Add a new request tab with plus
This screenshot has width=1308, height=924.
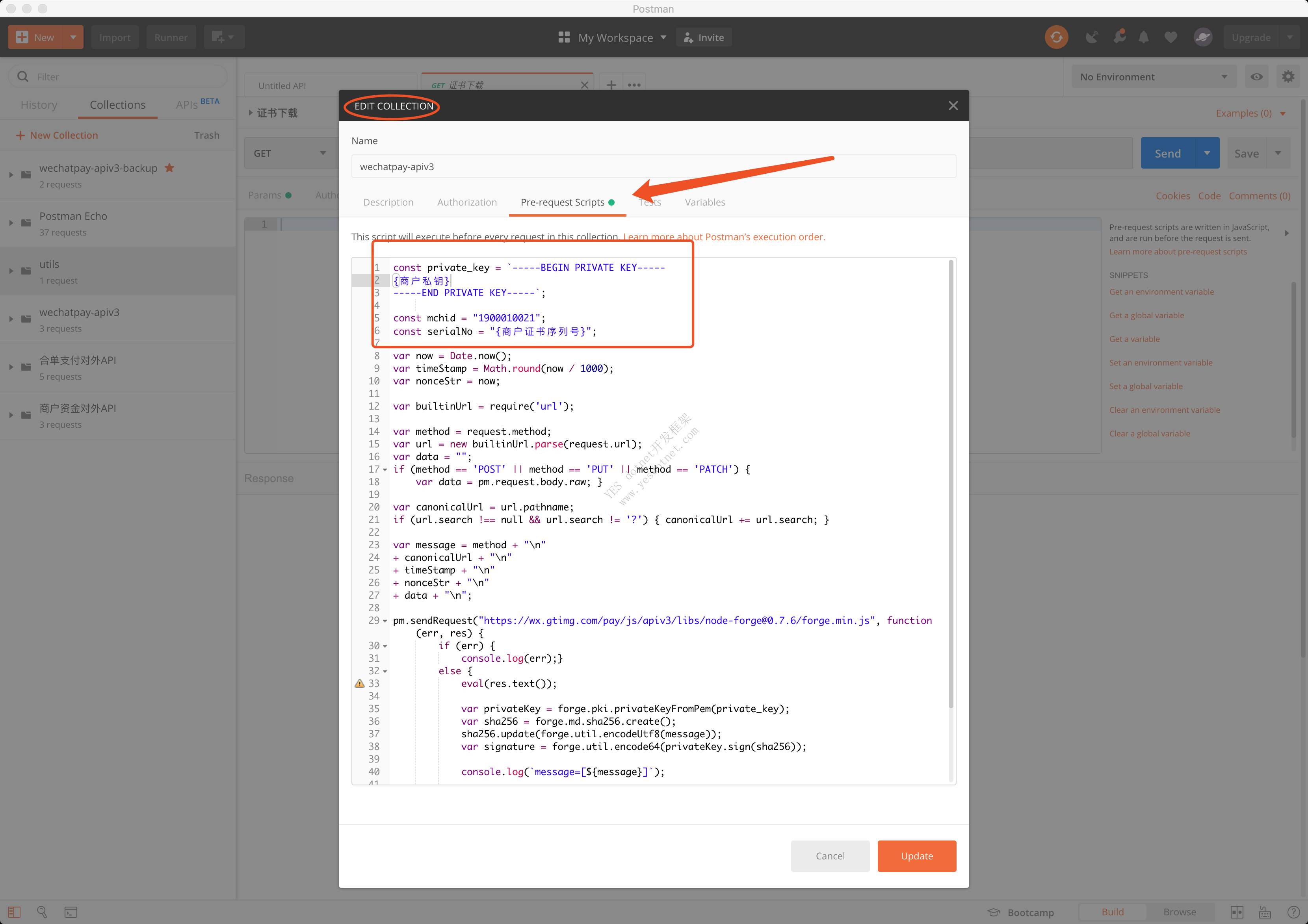click(x=611, y=85)
